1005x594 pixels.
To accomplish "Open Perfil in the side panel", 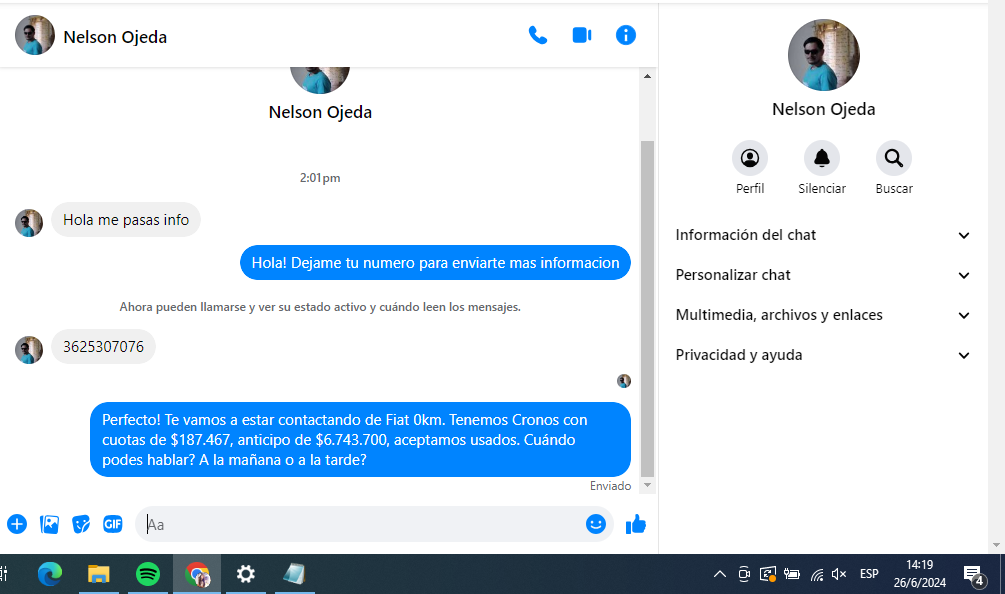I will (750, 158).
